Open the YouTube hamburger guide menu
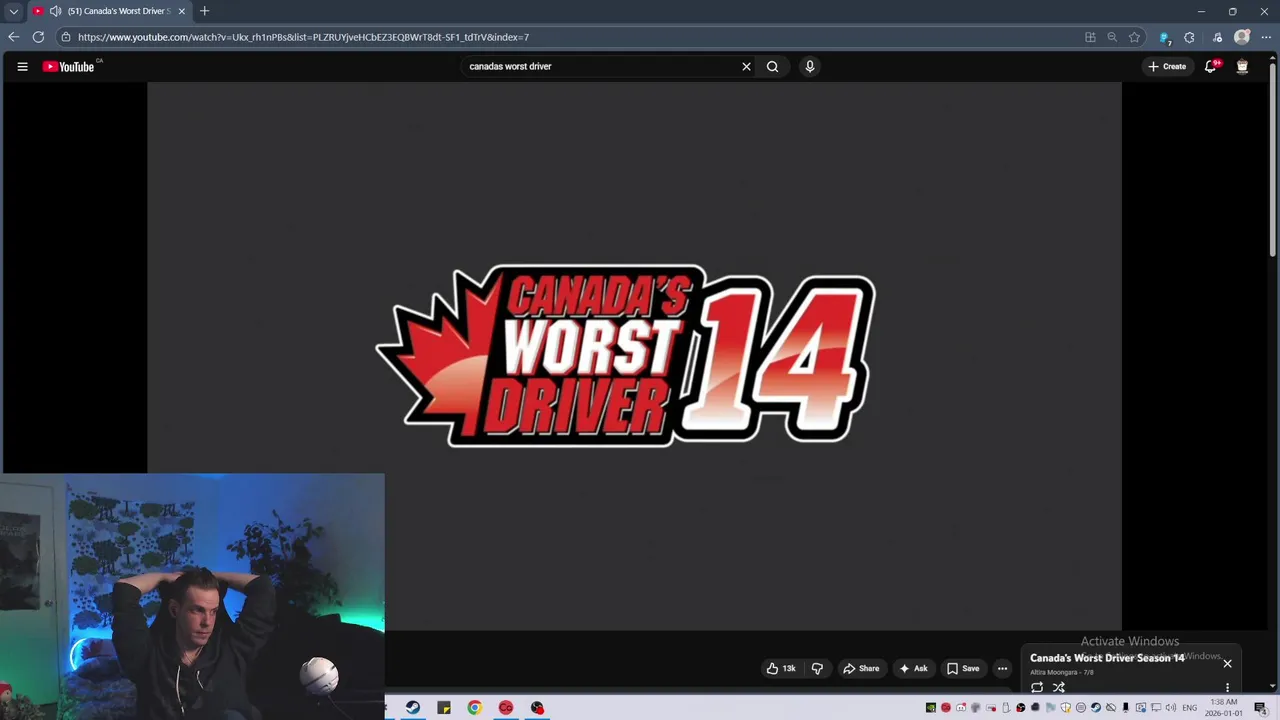 (22, 67)
